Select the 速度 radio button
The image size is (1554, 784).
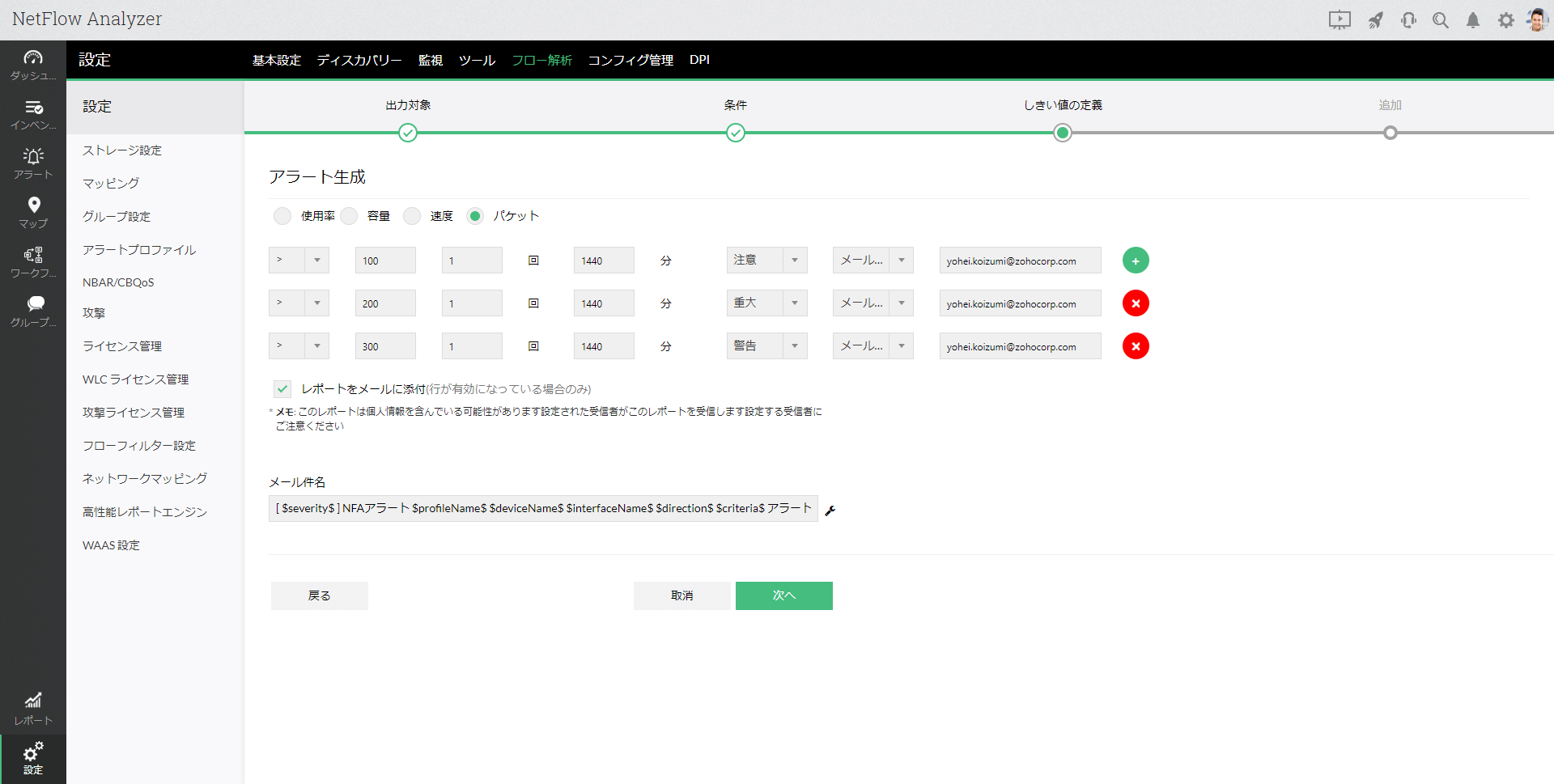click(412, 216)
